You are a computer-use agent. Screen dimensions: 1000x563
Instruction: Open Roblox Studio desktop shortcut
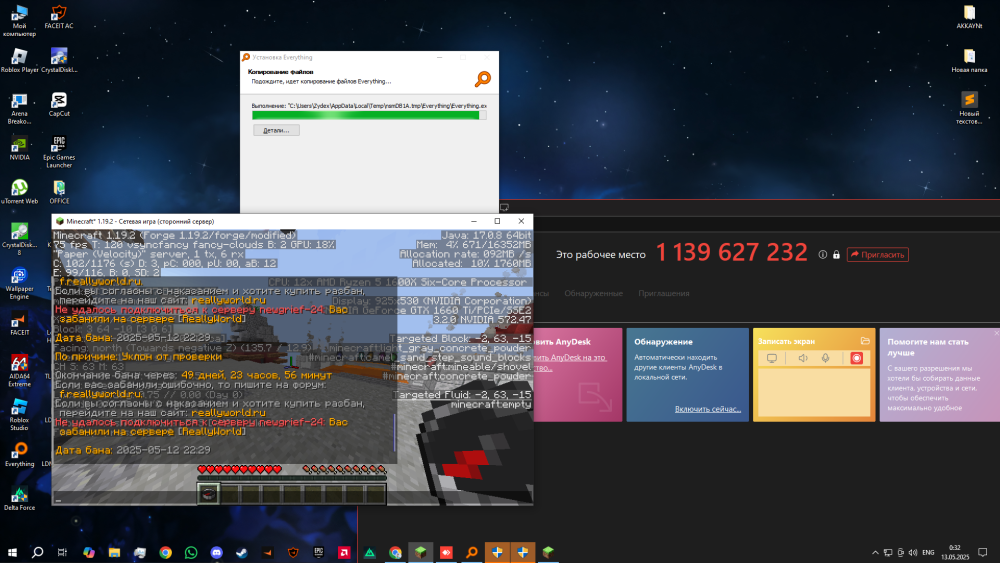pyautogui.click(x=19, y=415)
